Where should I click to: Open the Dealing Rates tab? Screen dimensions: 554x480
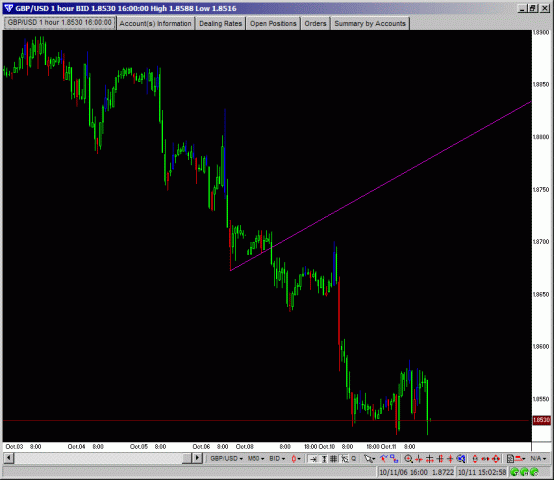(220, 23)
